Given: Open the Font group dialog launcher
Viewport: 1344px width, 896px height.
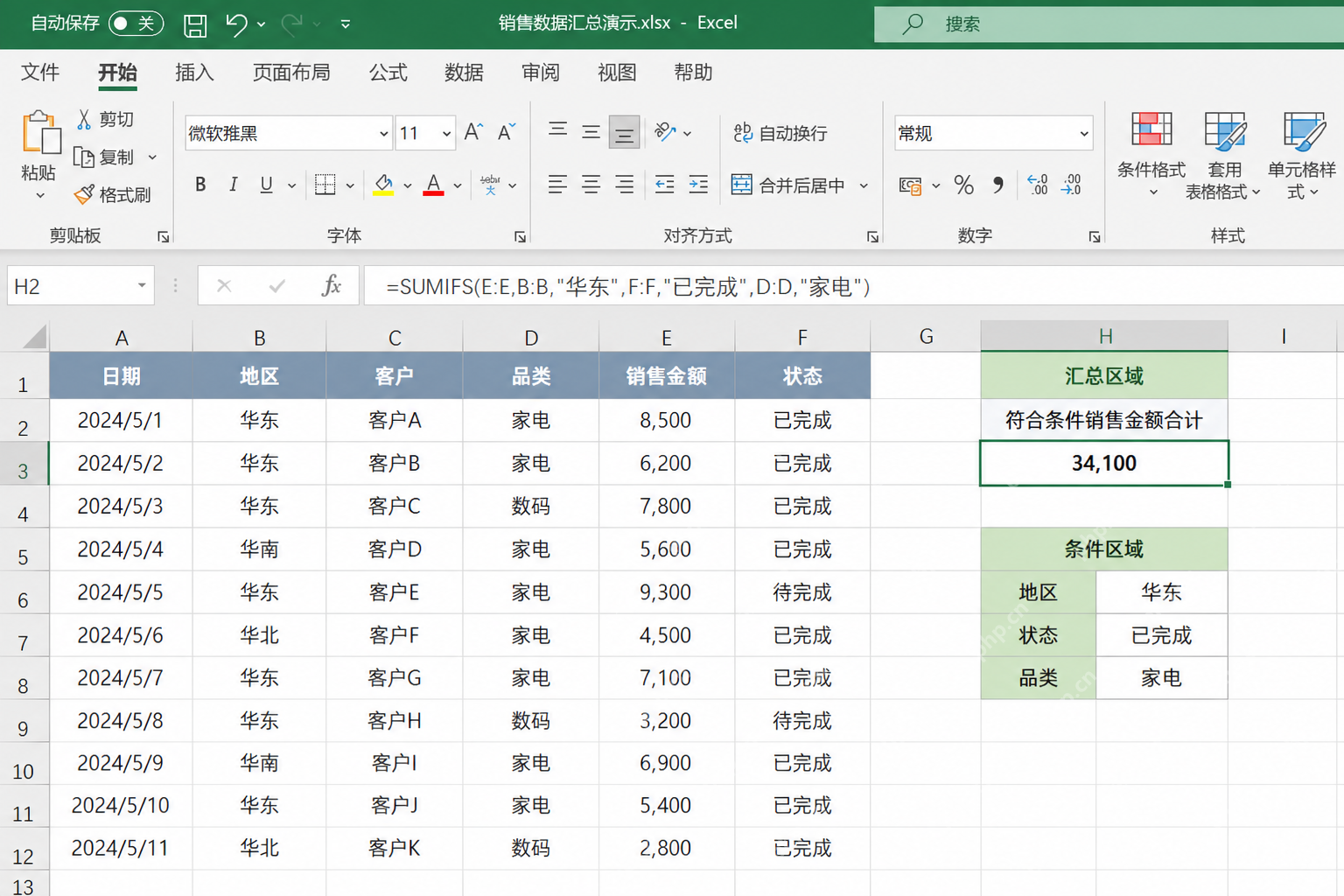Looking at the screenshot, I should coord(520,236).
